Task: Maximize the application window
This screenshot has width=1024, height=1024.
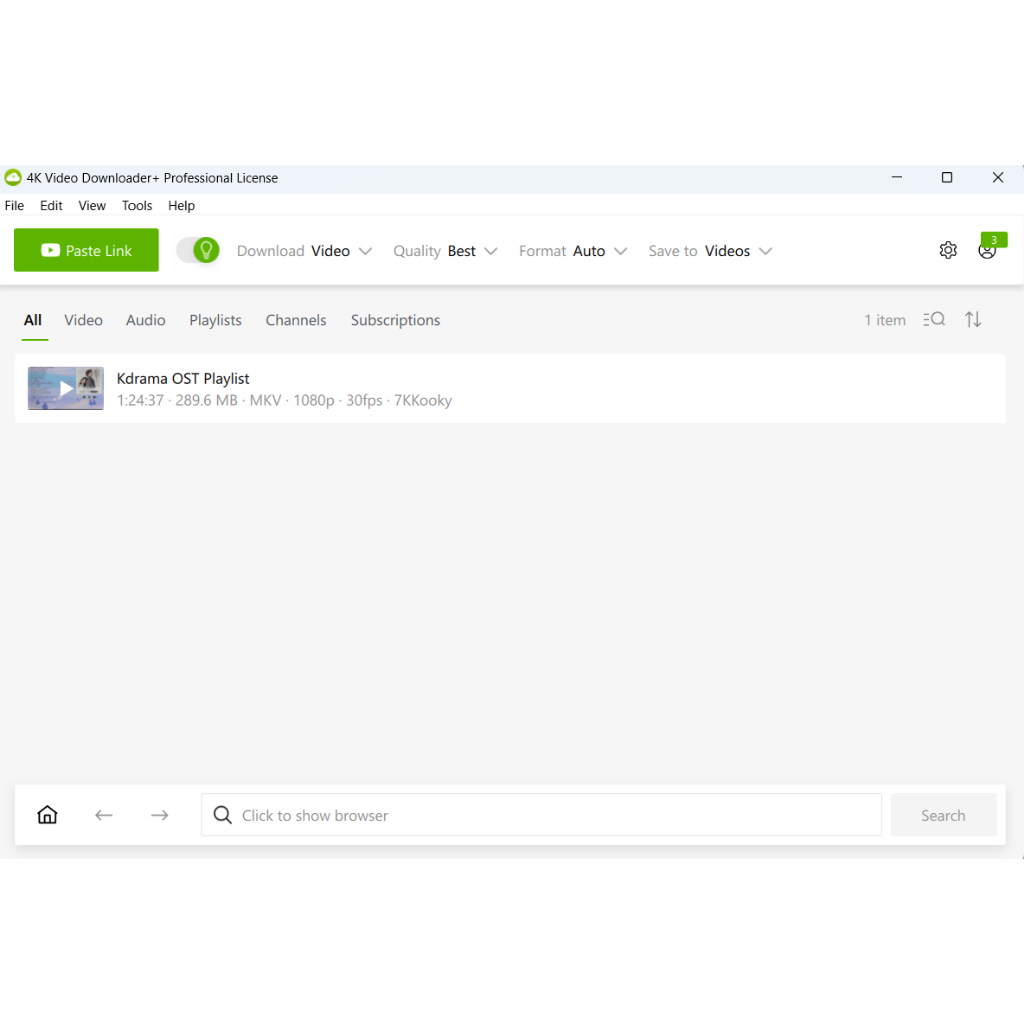Action: point(946,177)
